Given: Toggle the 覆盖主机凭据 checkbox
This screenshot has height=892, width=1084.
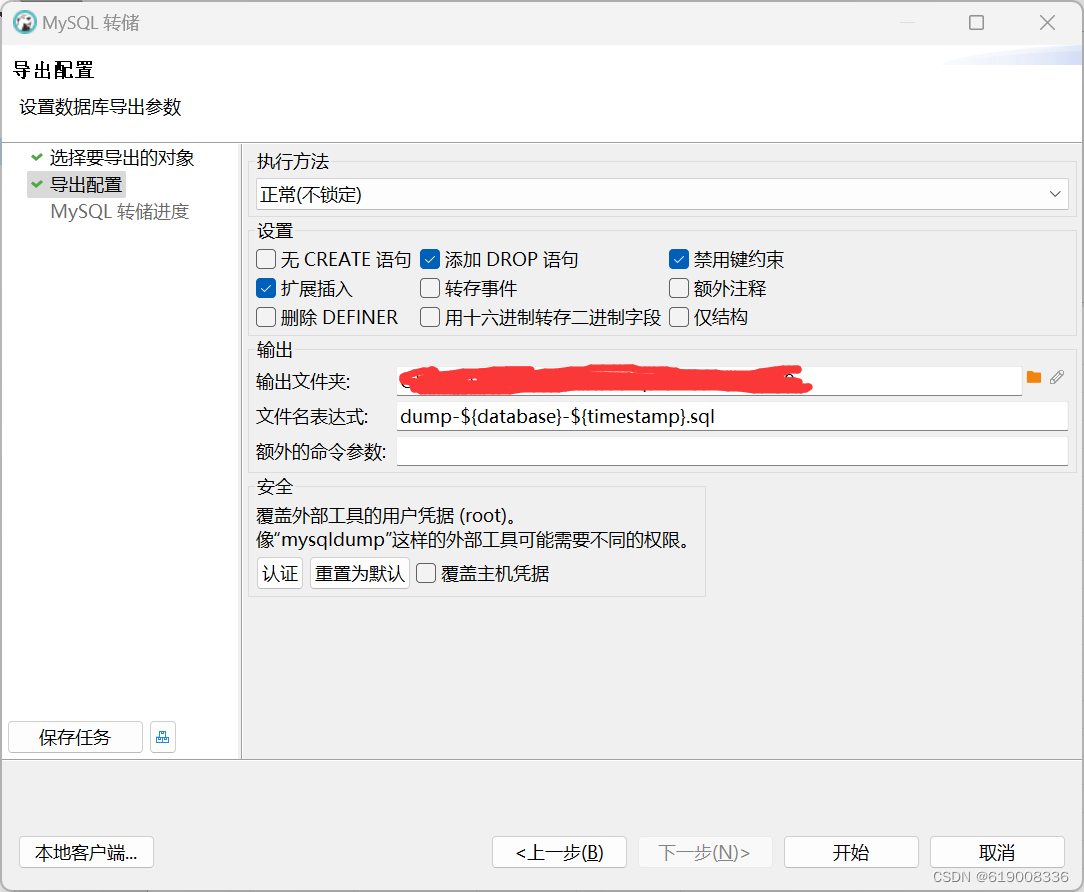Looking at the screenshot, I should point(426,573).
